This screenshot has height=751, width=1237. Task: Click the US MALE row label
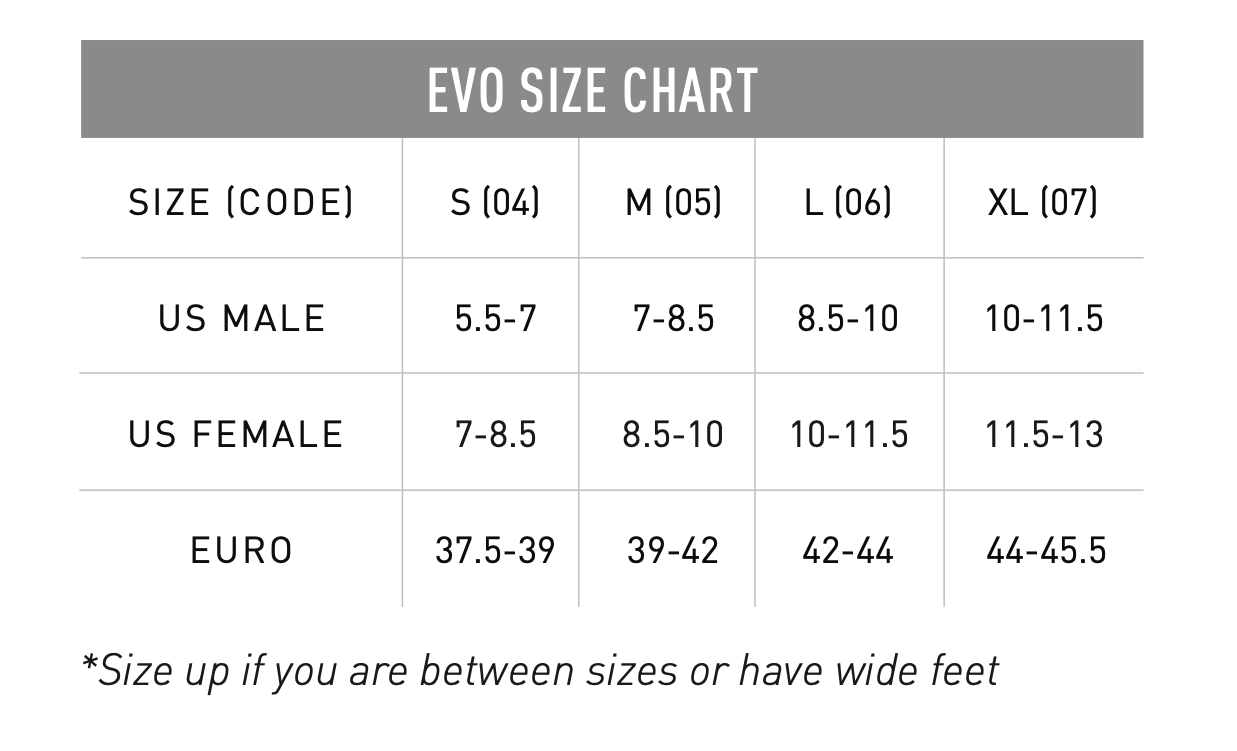click(x=241, y=319)
